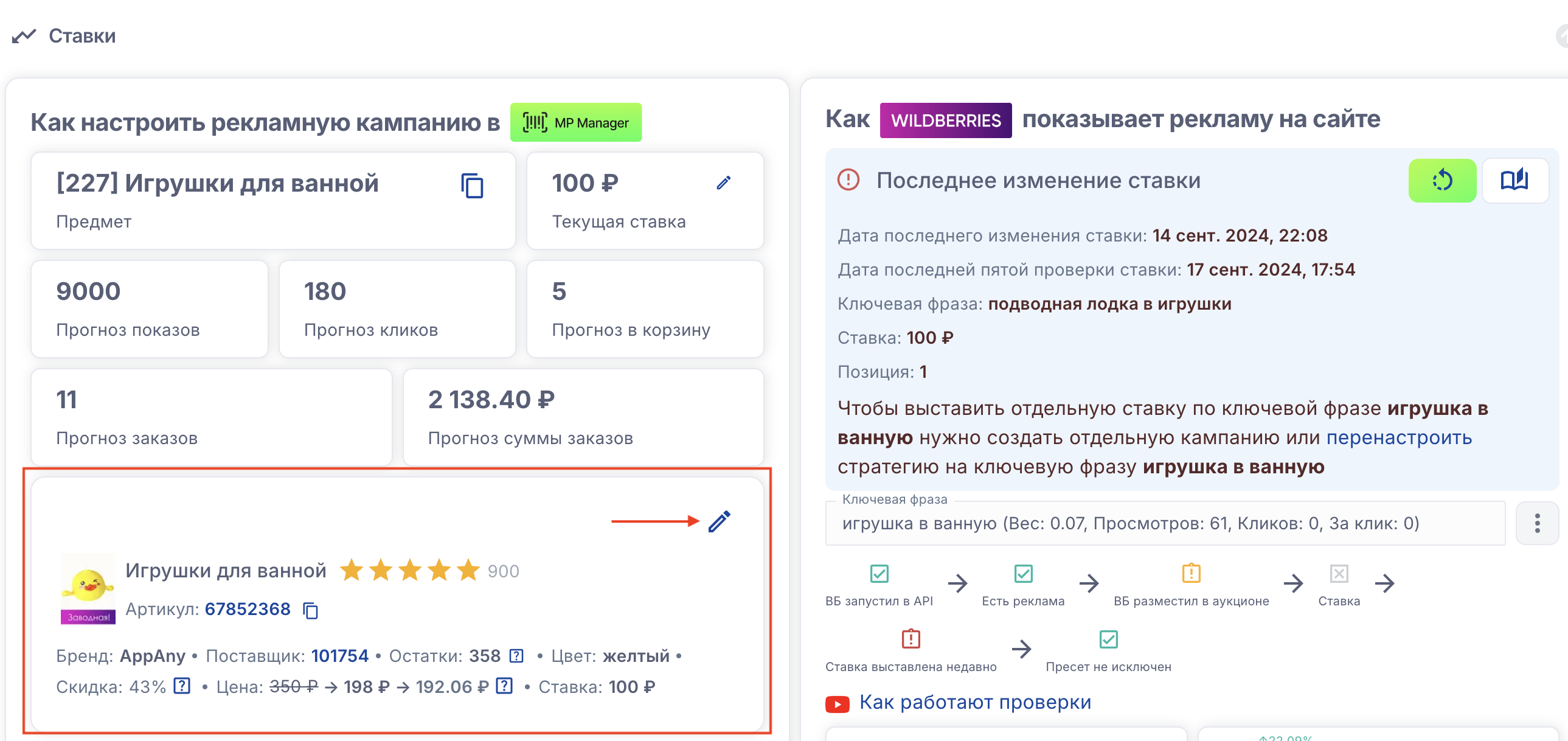This screenshot has width=1568, height=741.
Task: Click the help icon next to Скидка 43%
Action: pos(182,686)
